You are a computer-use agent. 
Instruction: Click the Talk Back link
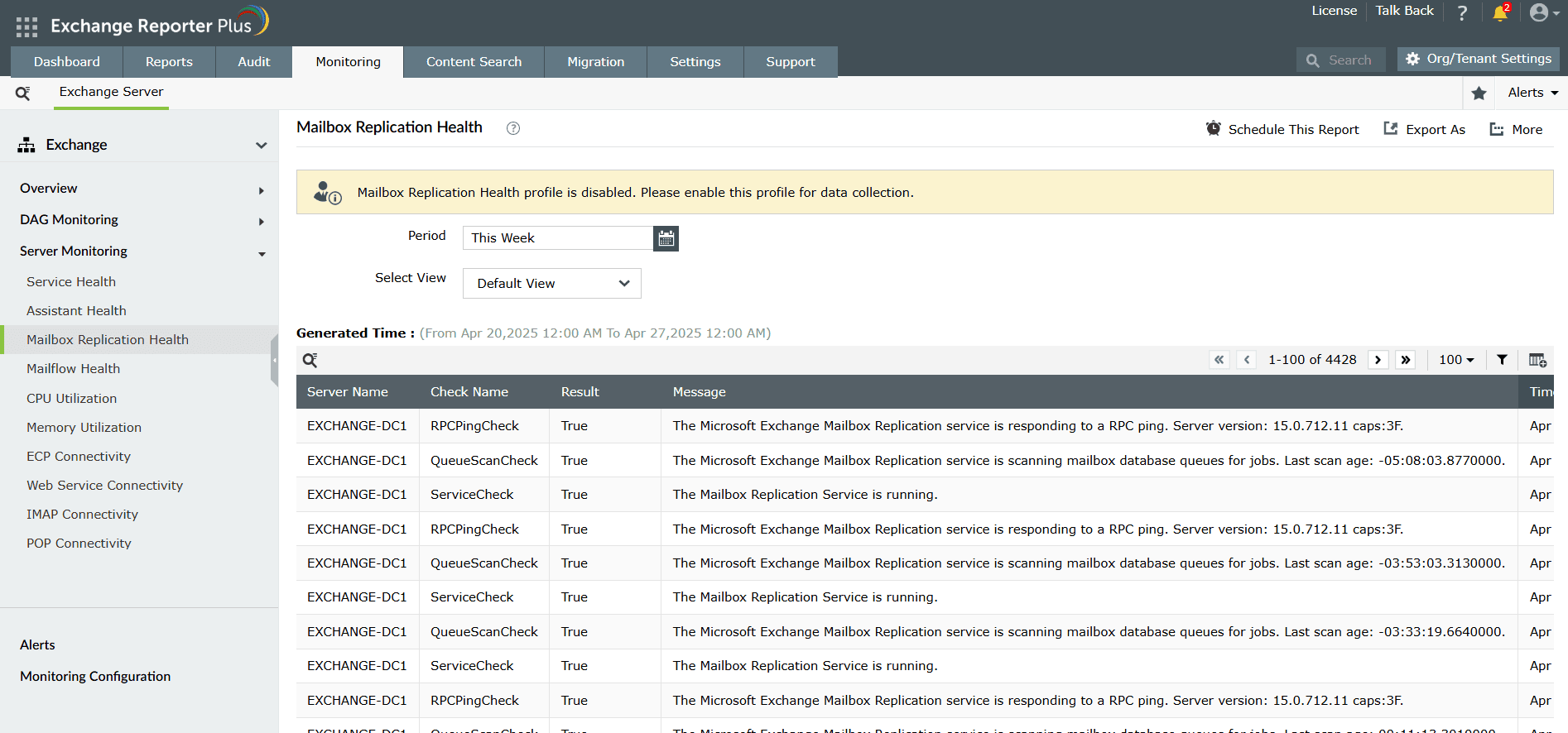[x=1405, y=11]
